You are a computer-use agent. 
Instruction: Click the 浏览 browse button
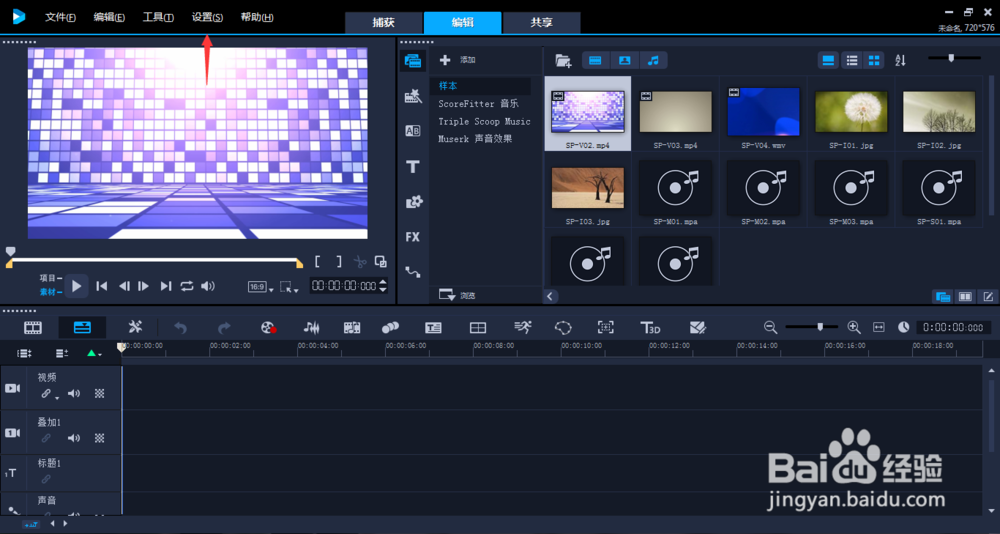coord(458,295)
